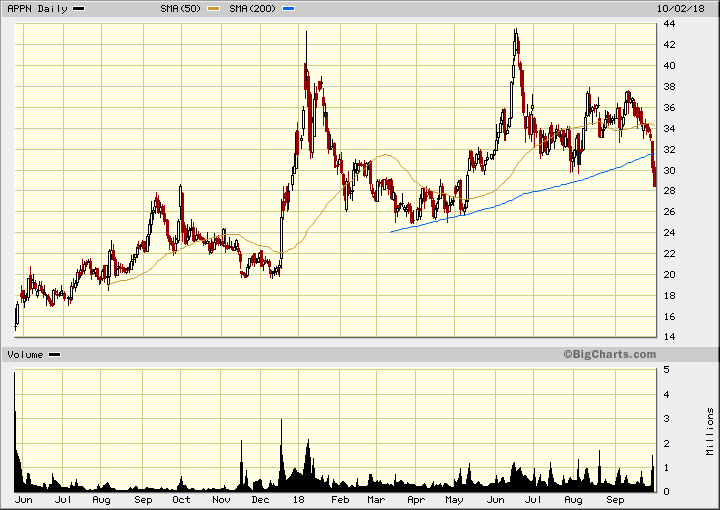
Task: Click the Sep label before Oct
Action: pos(143,500)
